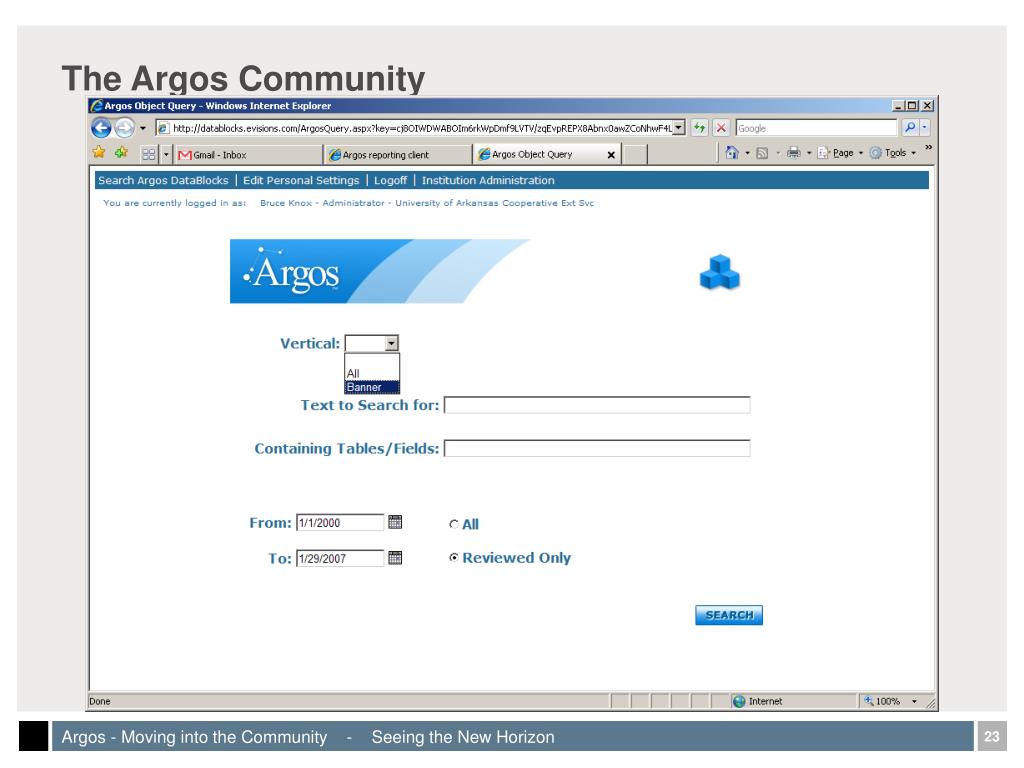Click the logged-in user name Bruce Knox text
Viewport: 1024px width, 768px height.
pos(286,203)
